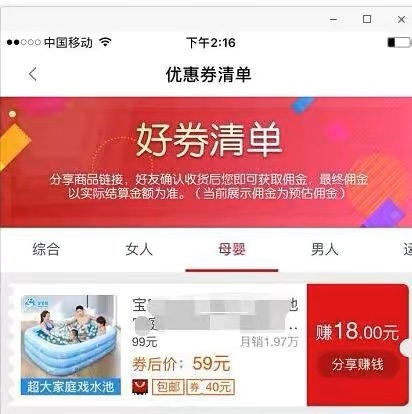The image size is (412, 414).
Task: Click the 好券清单 promotional banner
Action: coord(206,162)
